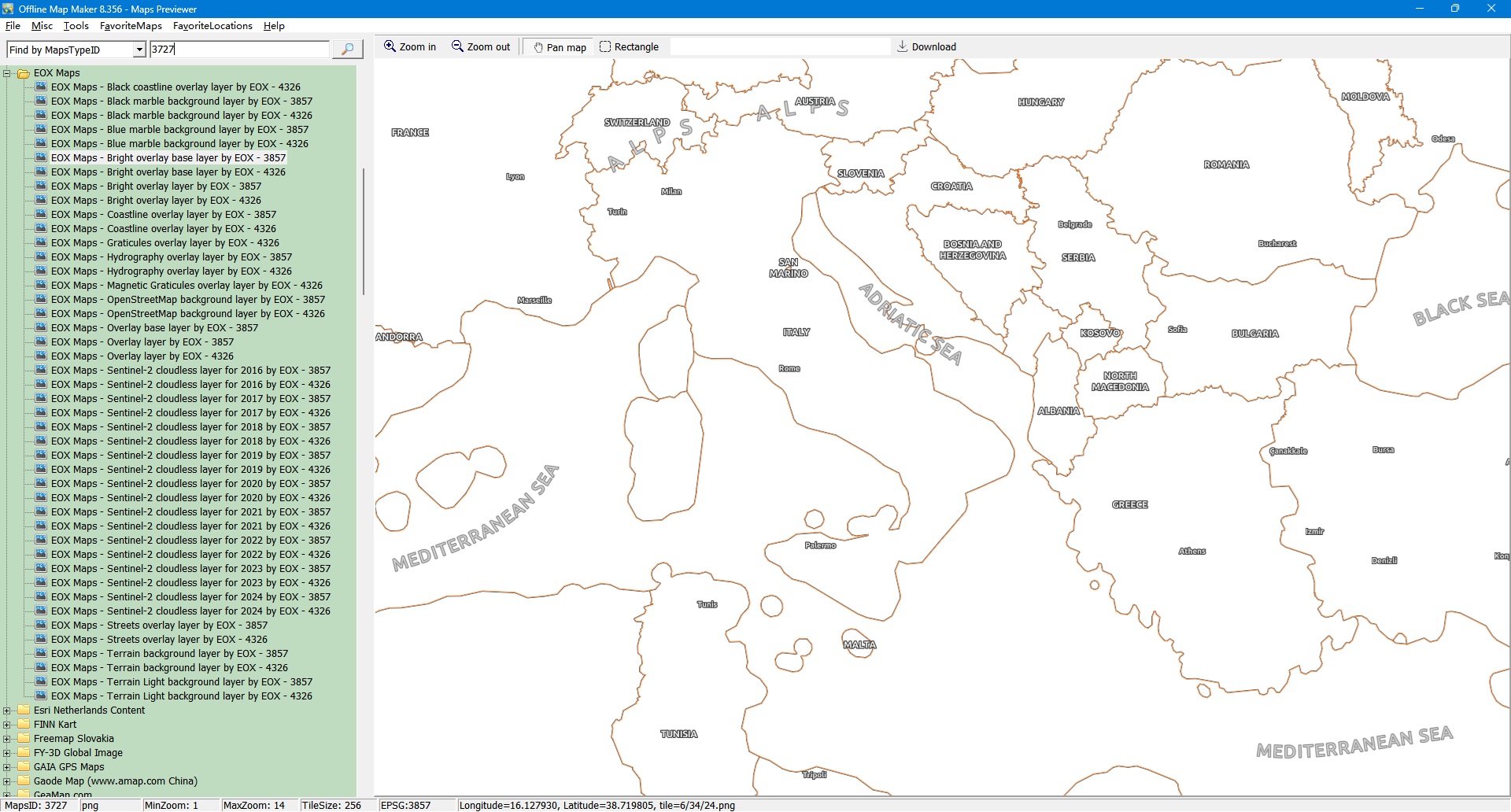This screenshot has height=812, width=1511.
Task: Collapse the EOX Maps tree node
Action: [7, 73]
